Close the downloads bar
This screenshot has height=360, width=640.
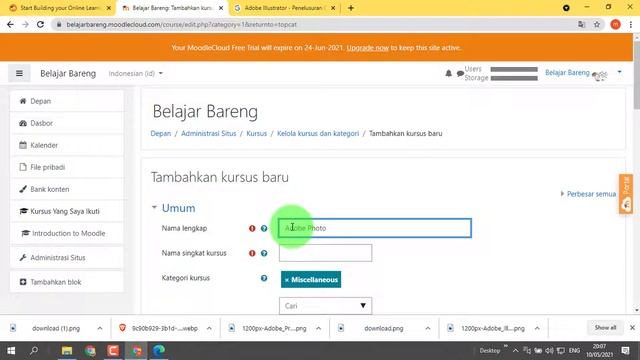click(632, 328)
